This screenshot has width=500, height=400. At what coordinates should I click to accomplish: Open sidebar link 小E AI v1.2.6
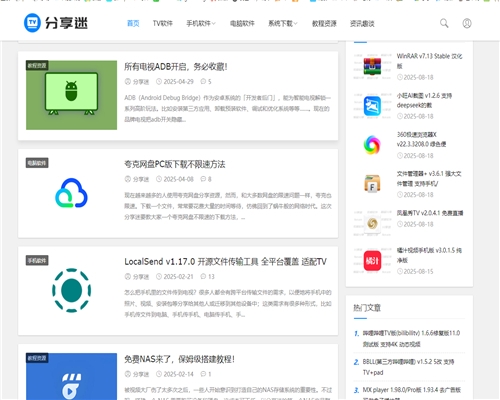click(x=424, y=100)
